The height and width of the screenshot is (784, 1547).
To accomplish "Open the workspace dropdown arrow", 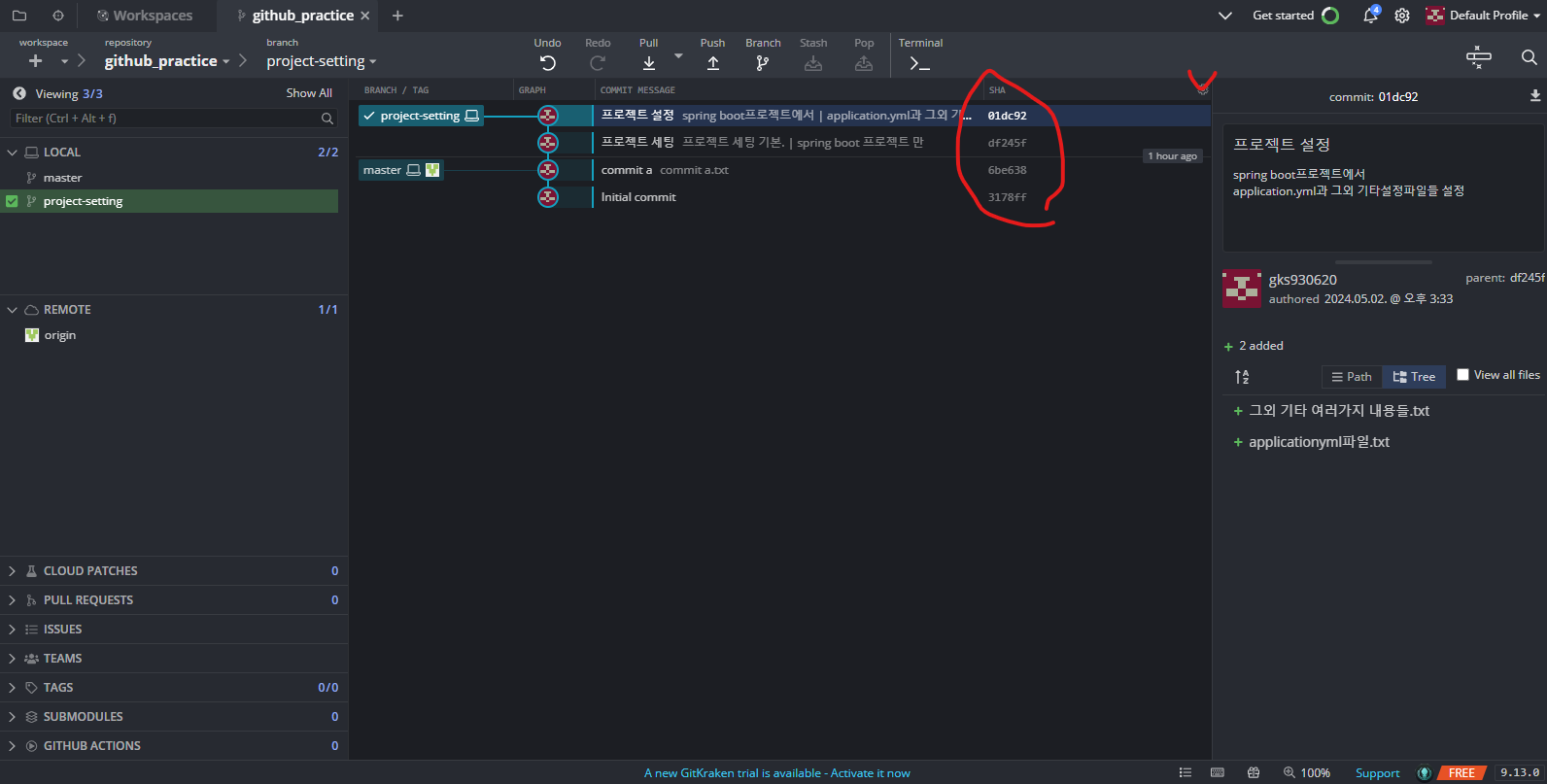I will point(64,61).
